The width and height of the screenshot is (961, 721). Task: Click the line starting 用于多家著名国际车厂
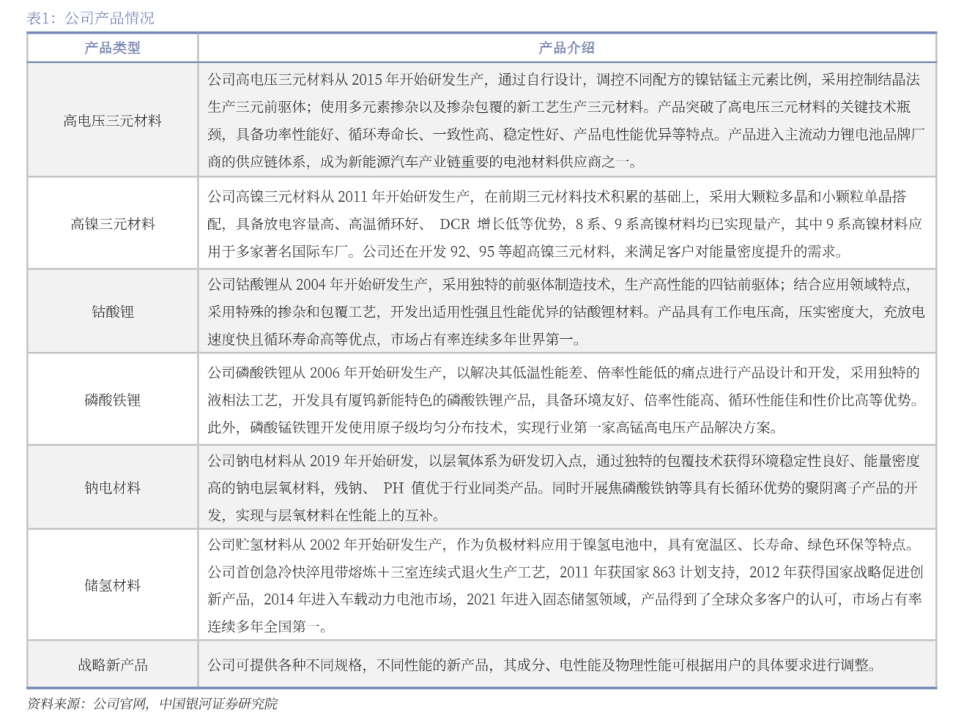click(525, 251)
